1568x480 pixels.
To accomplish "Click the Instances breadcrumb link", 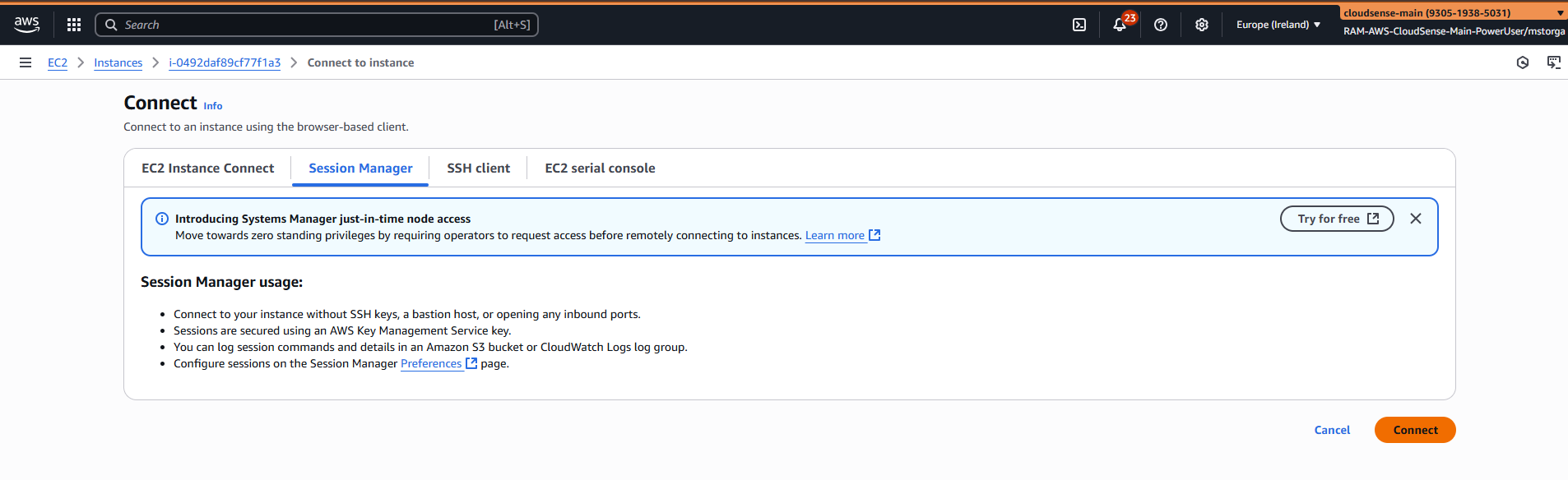I will 118,62.
